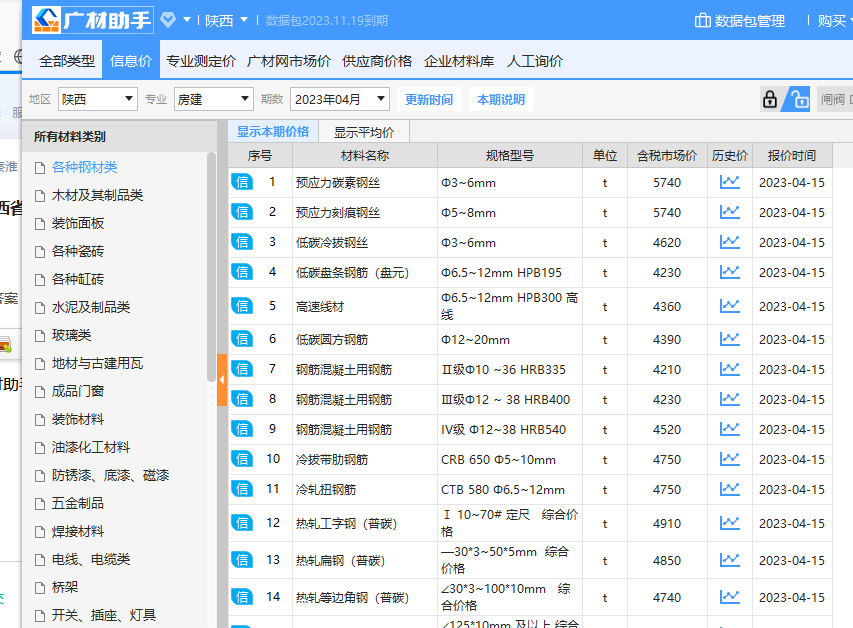This screenshot has width=853, height=628.
Task: Open the dropdown arrow next to diamond icon
Action: click(x=187, y=20)
